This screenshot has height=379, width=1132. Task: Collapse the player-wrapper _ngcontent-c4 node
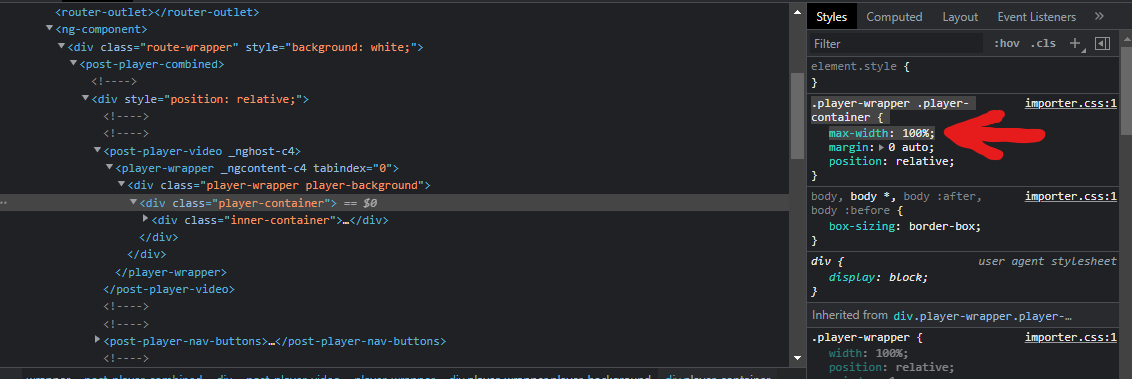110,168
